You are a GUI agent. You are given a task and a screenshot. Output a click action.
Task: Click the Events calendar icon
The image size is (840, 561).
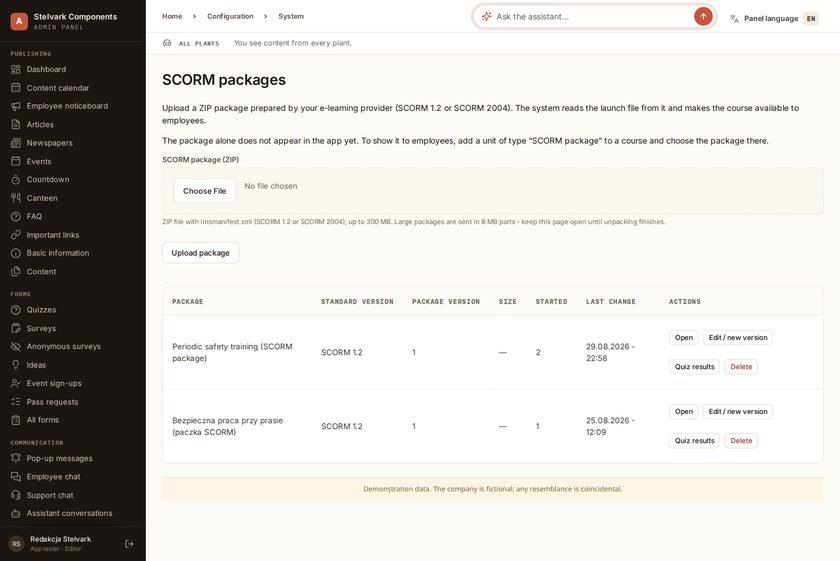[x=16, y=161]
